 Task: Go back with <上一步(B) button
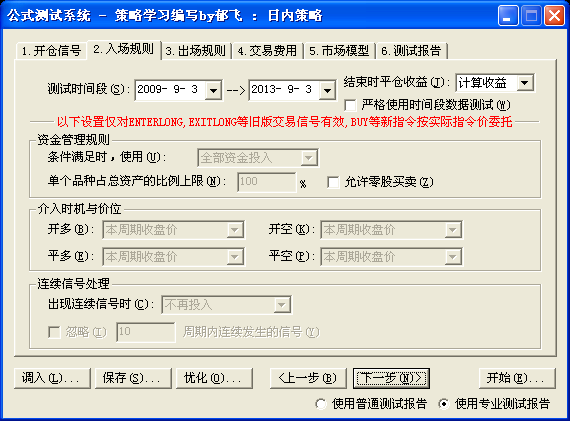click(x=308, y=378)
